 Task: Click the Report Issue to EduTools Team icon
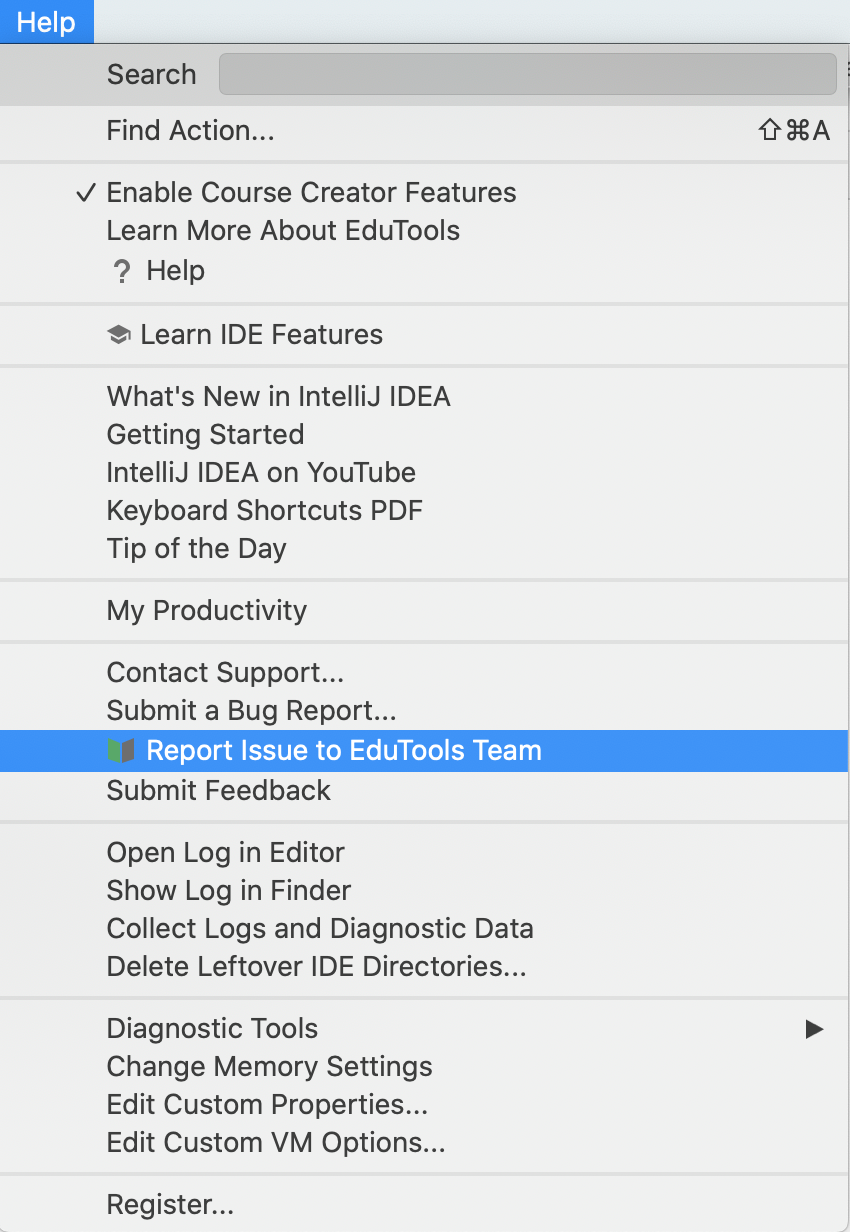120,751
